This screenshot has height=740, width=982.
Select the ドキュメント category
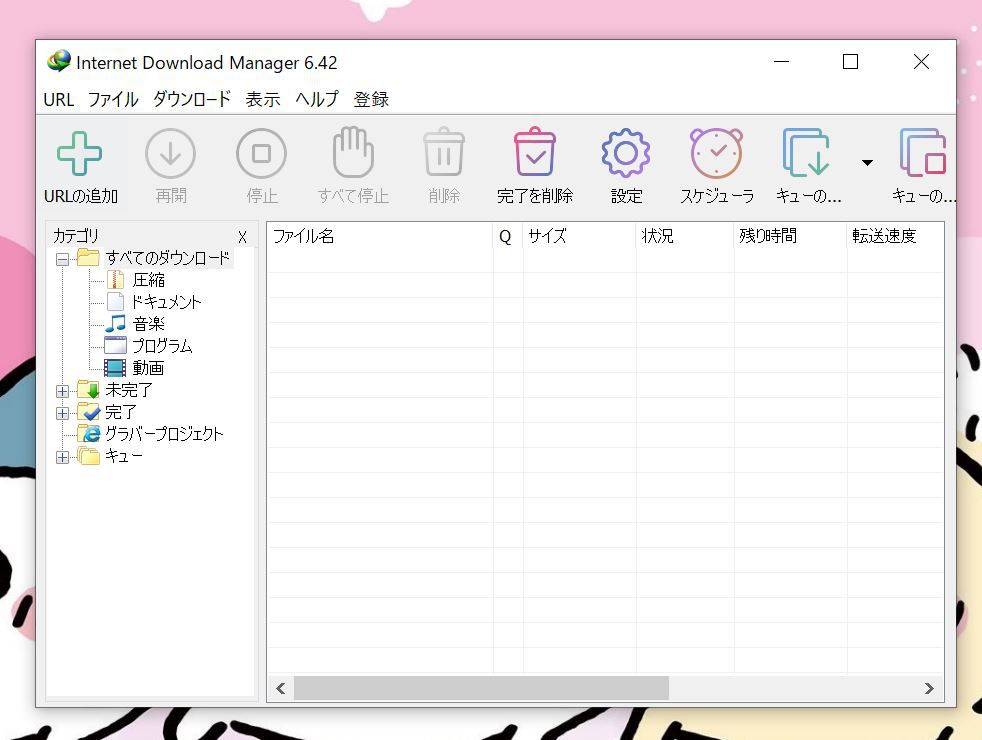click(166, 302)
